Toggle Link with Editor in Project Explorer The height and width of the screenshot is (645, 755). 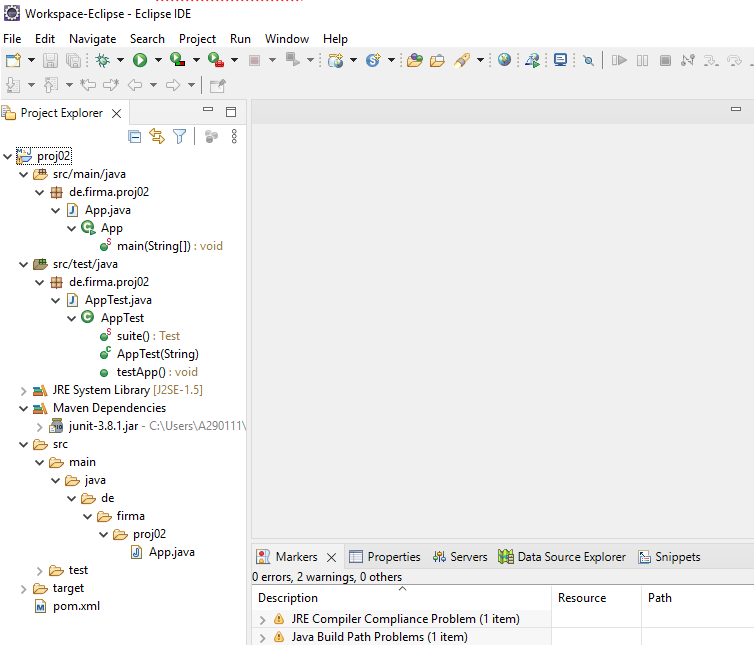[157, 137]
